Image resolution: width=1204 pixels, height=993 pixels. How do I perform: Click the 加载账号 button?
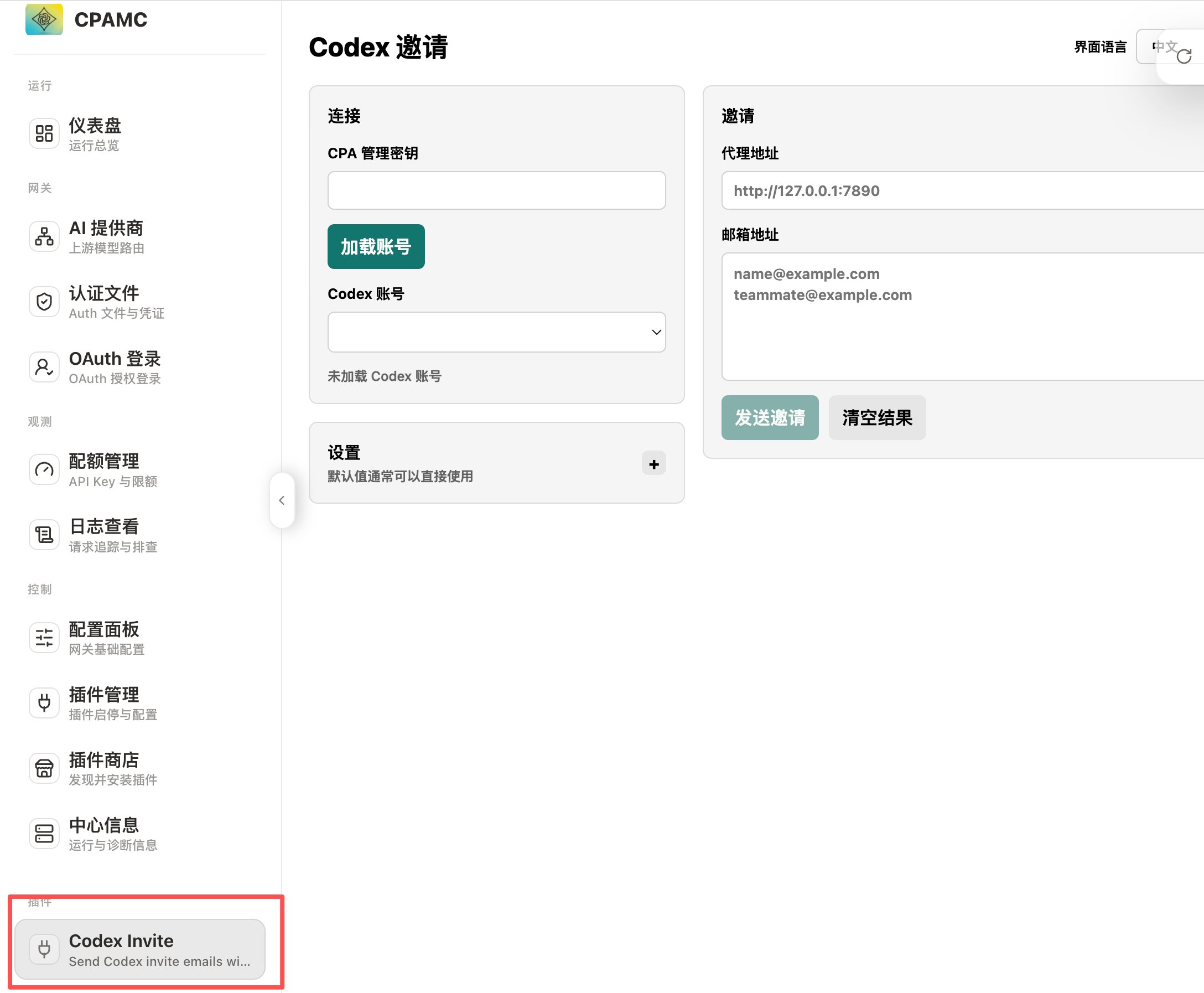click(376, 246)
